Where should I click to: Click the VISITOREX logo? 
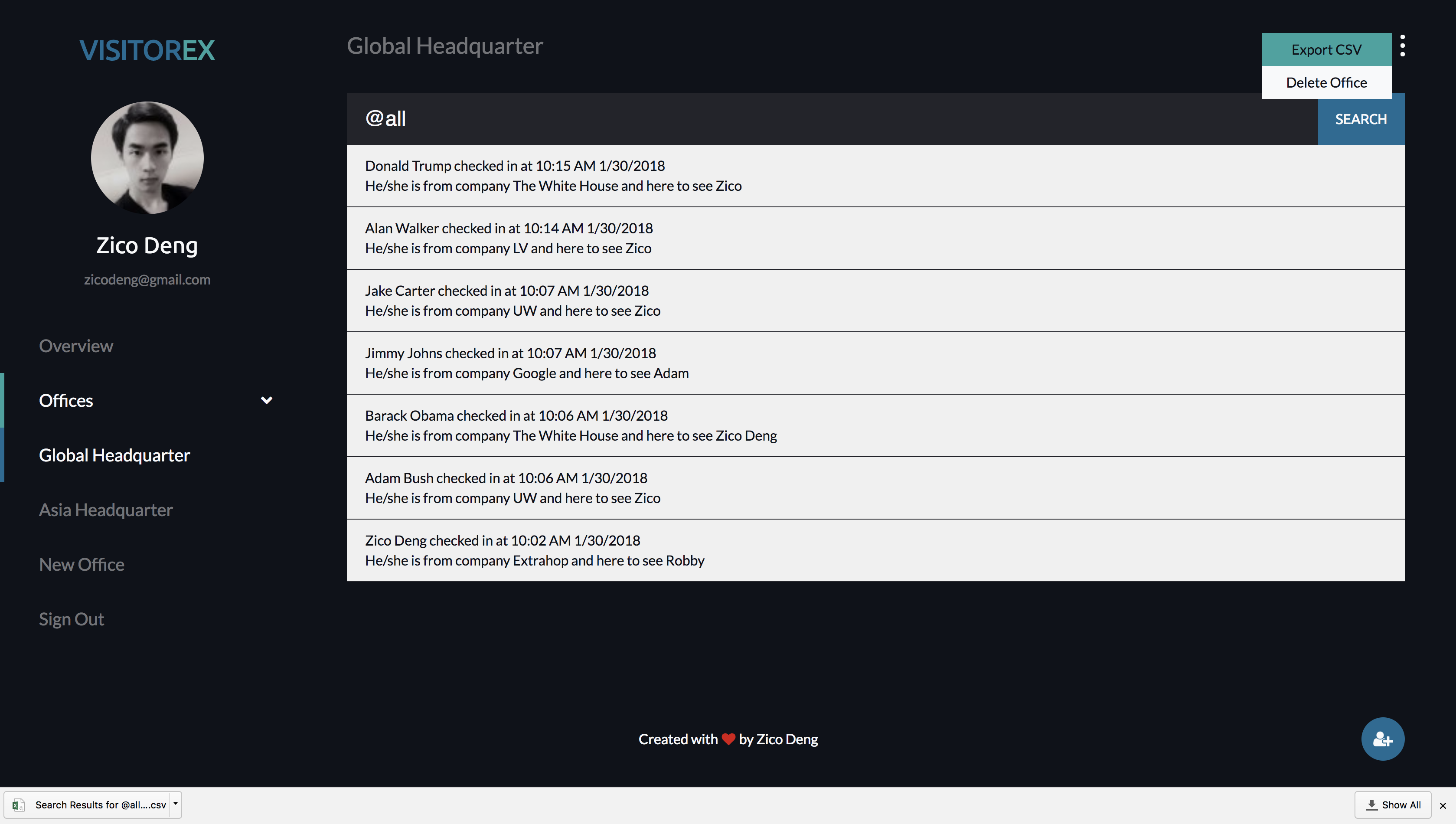point(147,50)
